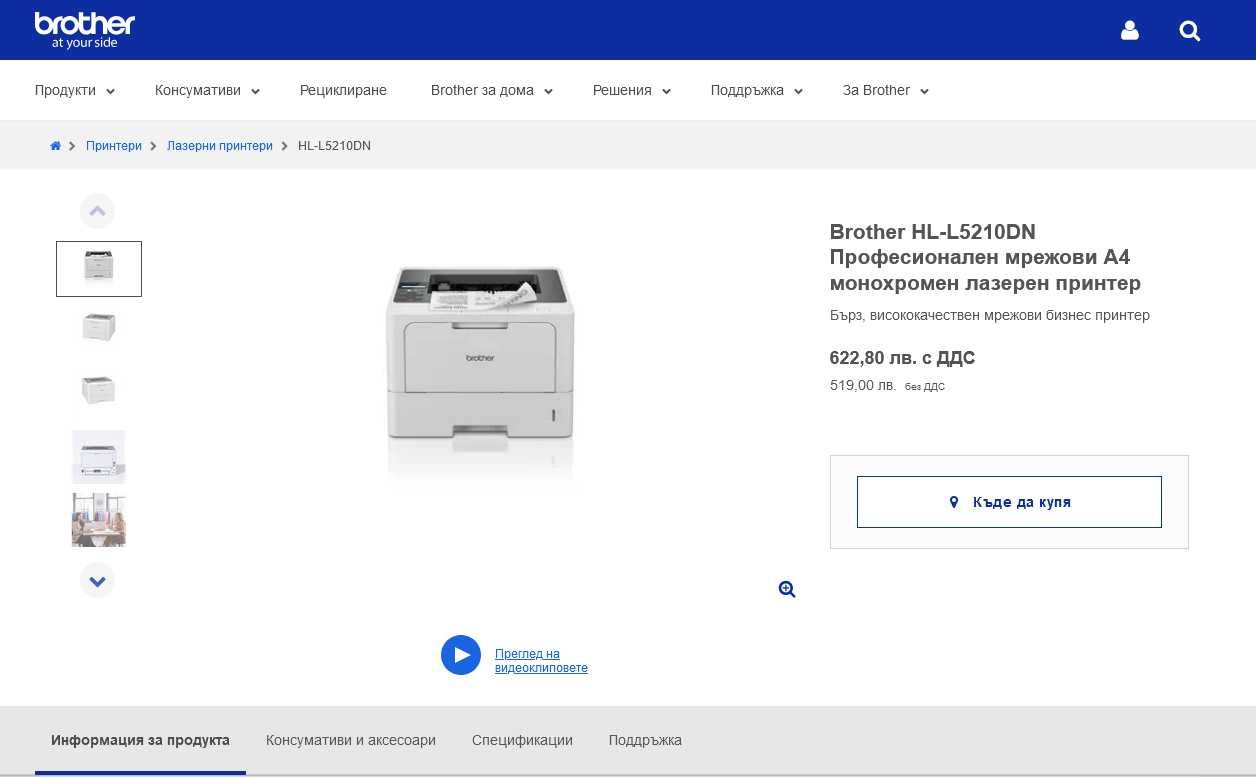Expand the Поддръжка navigation menu
1256x777 pixels.
[757, 90]
